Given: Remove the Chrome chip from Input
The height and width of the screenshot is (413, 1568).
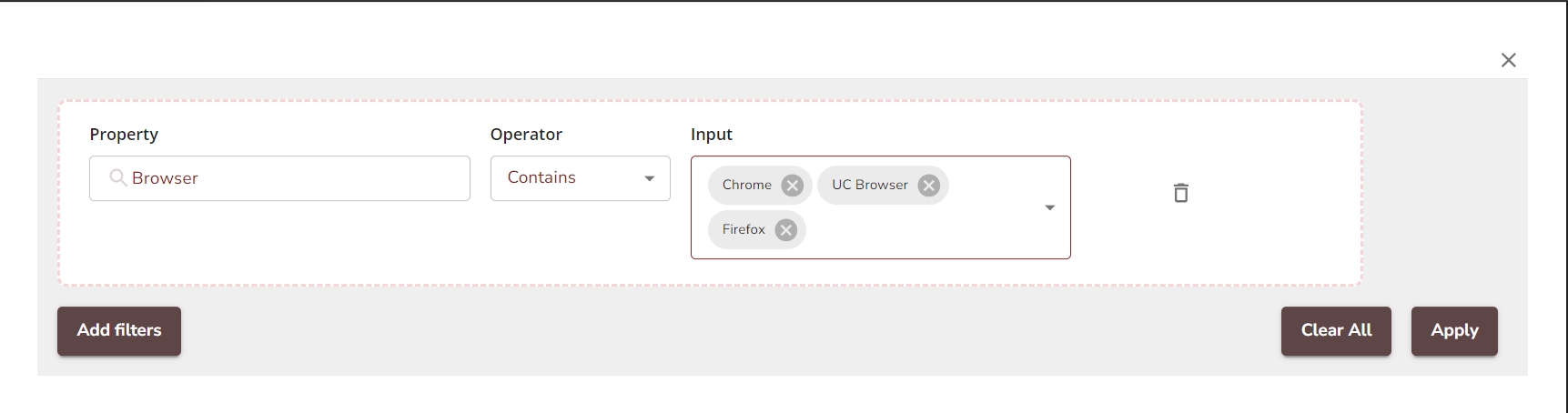Looking at the screenshot, I should pyautogui.click(x=793, y=186).
